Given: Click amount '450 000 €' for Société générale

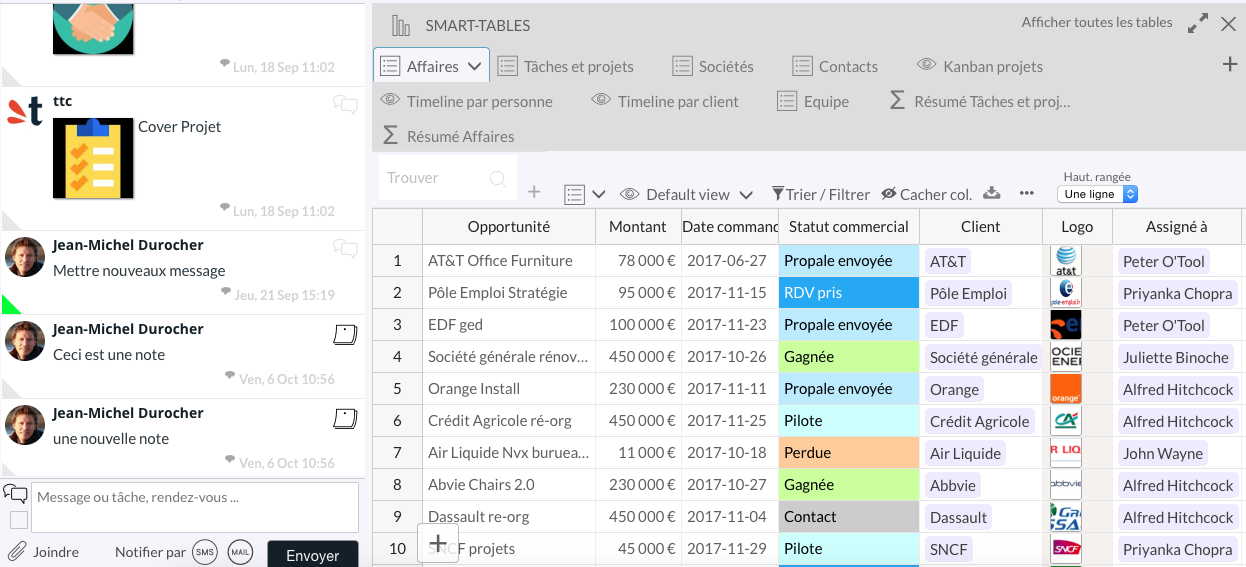Looking at the screenshot, I should (x=638, y=357).
